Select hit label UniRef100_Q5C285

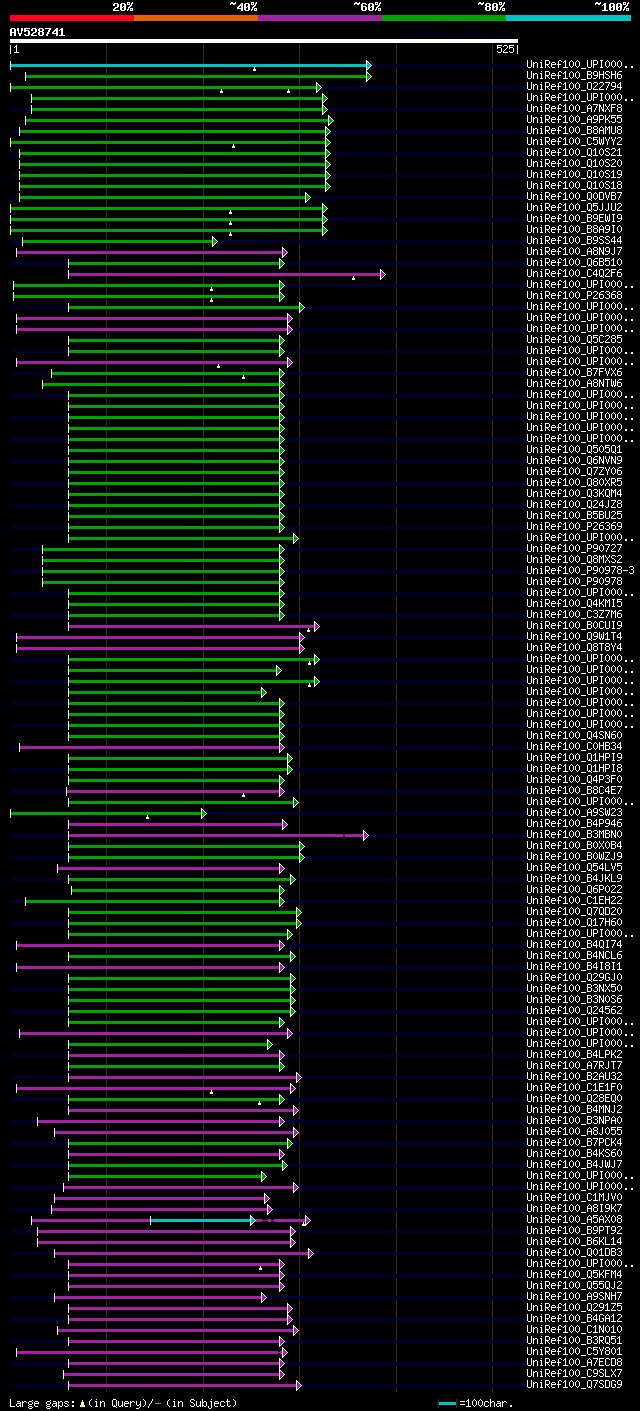[574, 339]
